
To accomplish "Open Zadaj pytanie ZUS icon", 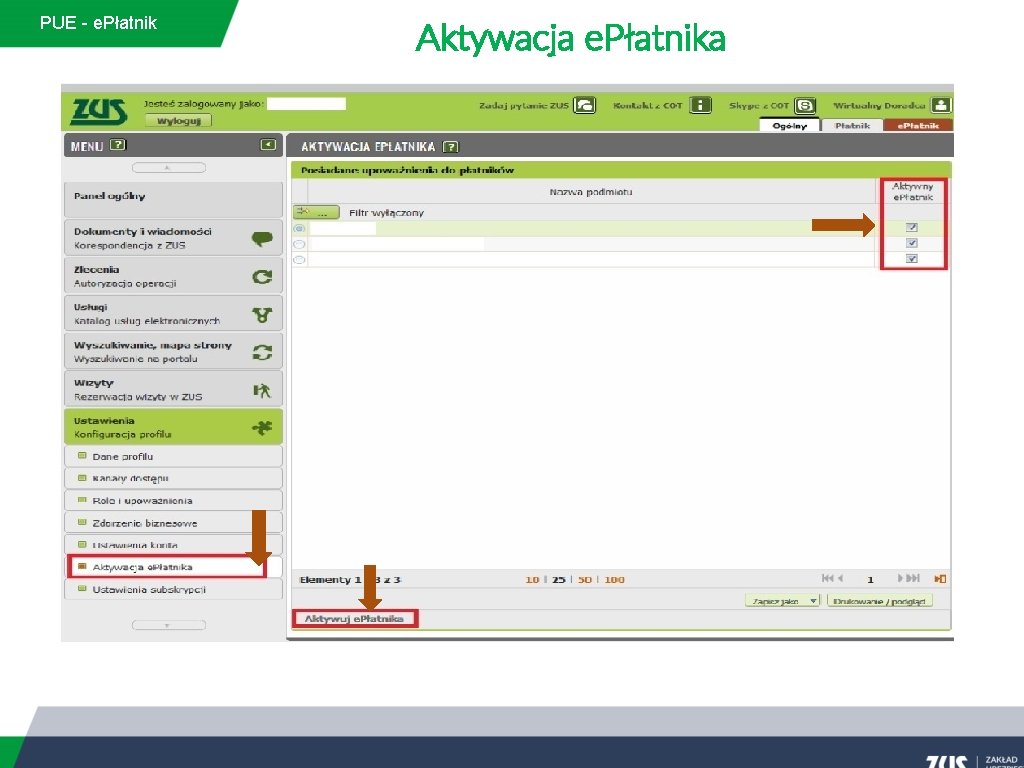I will click(x=584, y=105).
